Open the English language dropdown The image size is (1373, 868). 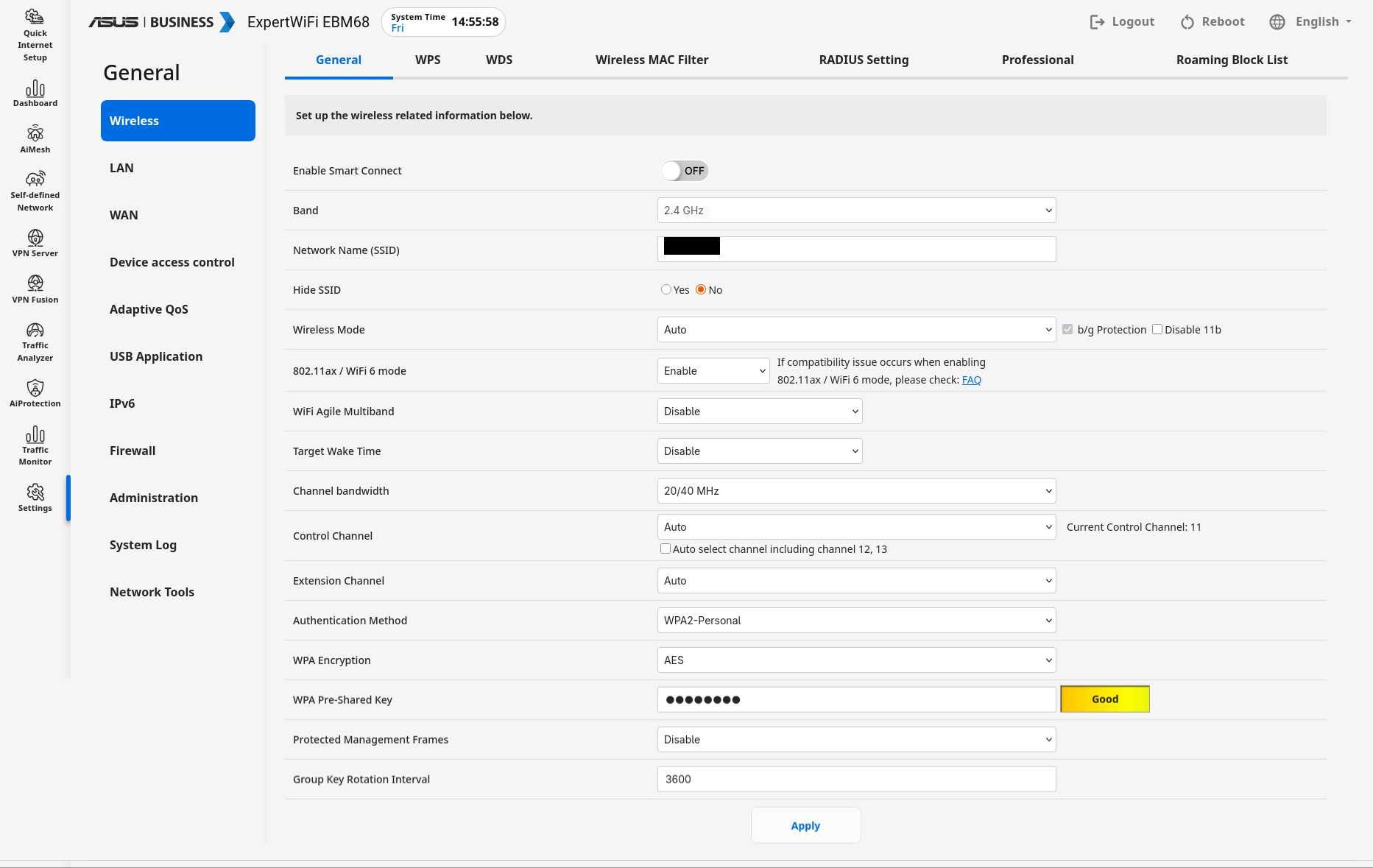point(1324,22)
